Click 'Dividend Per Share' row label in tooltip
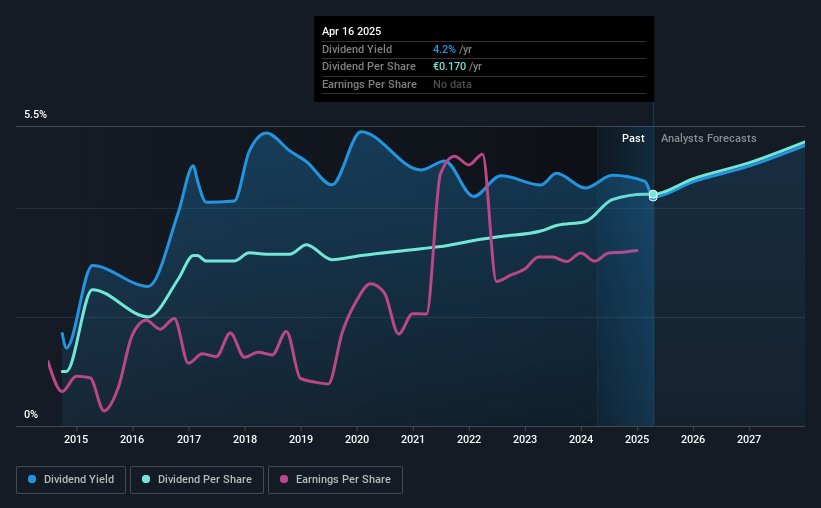This screenshot has width=821, height=508. (369, 67)
